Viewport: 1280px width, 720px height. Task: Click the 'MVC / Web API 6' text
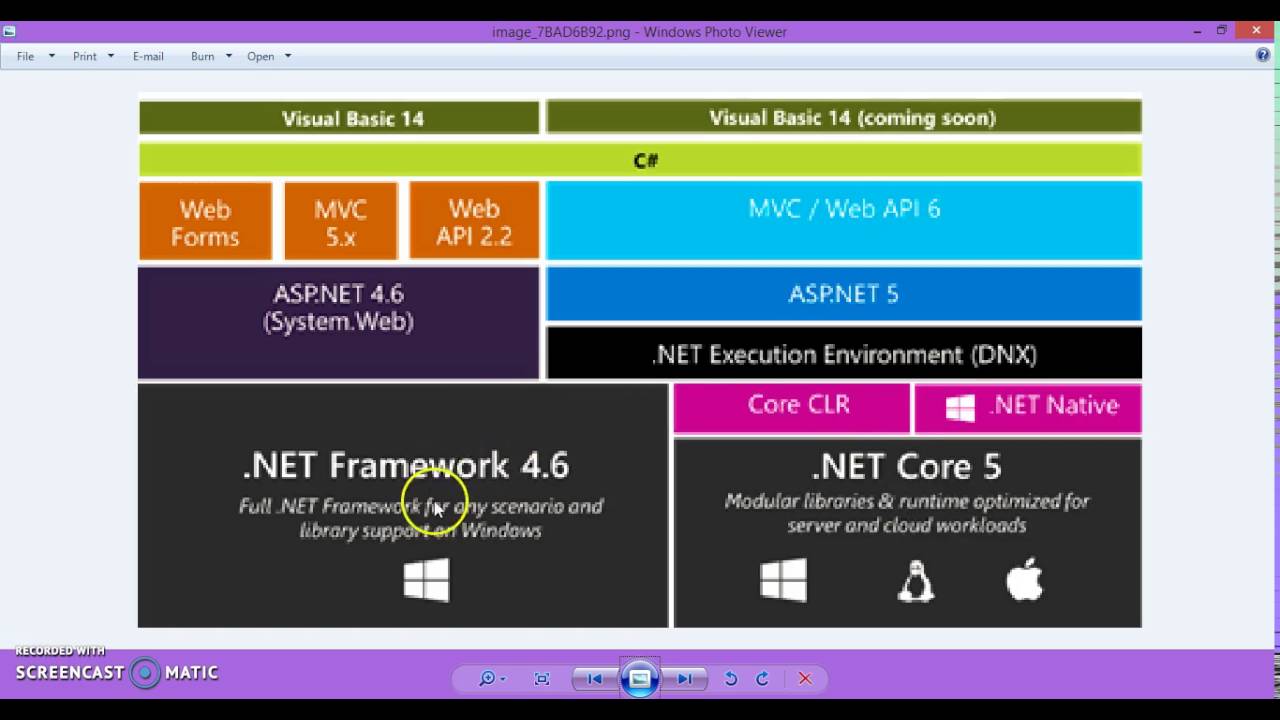click(844, 208)
